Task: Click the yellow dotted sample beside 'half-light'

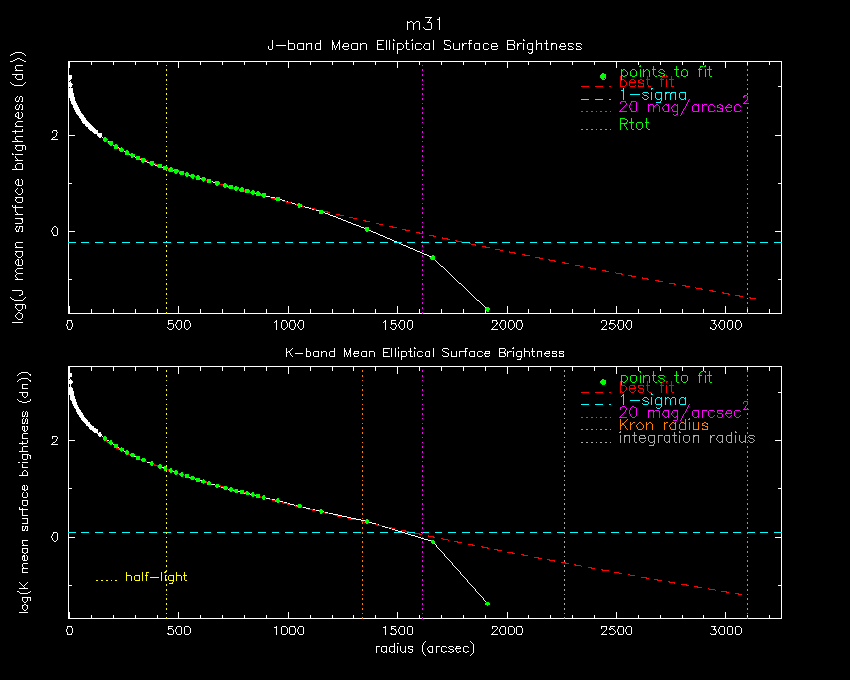Action: click(106, 578)
